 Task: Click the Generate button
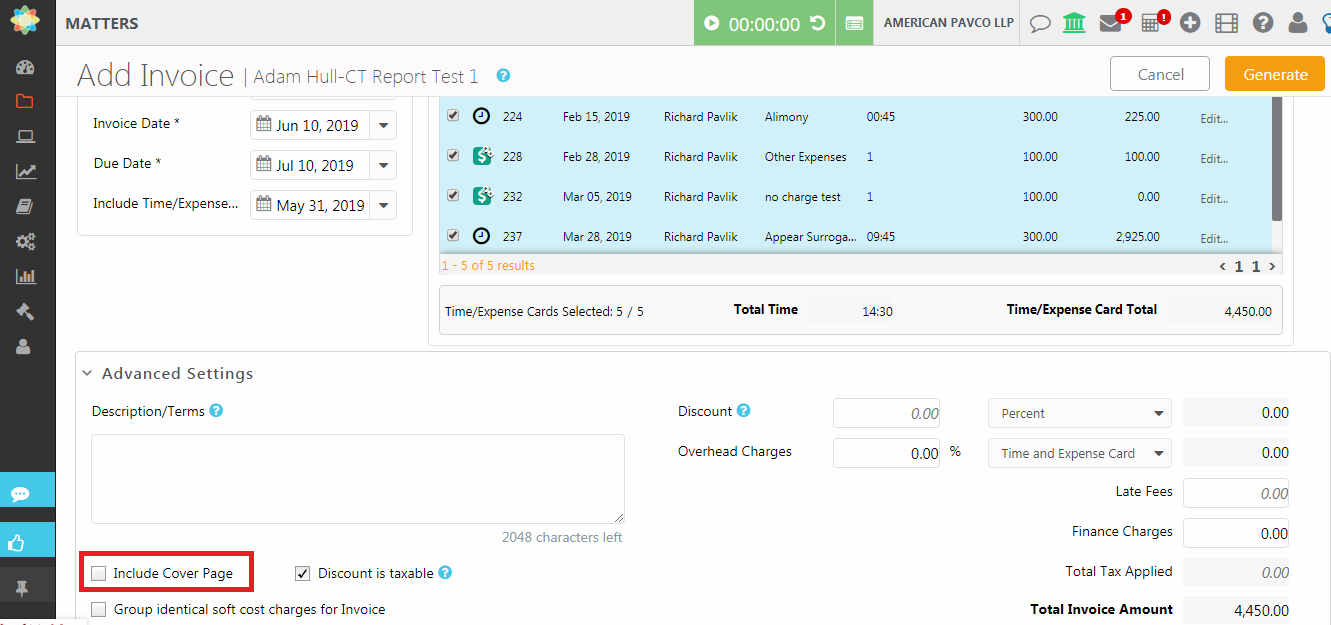[x=1274, y=74]
